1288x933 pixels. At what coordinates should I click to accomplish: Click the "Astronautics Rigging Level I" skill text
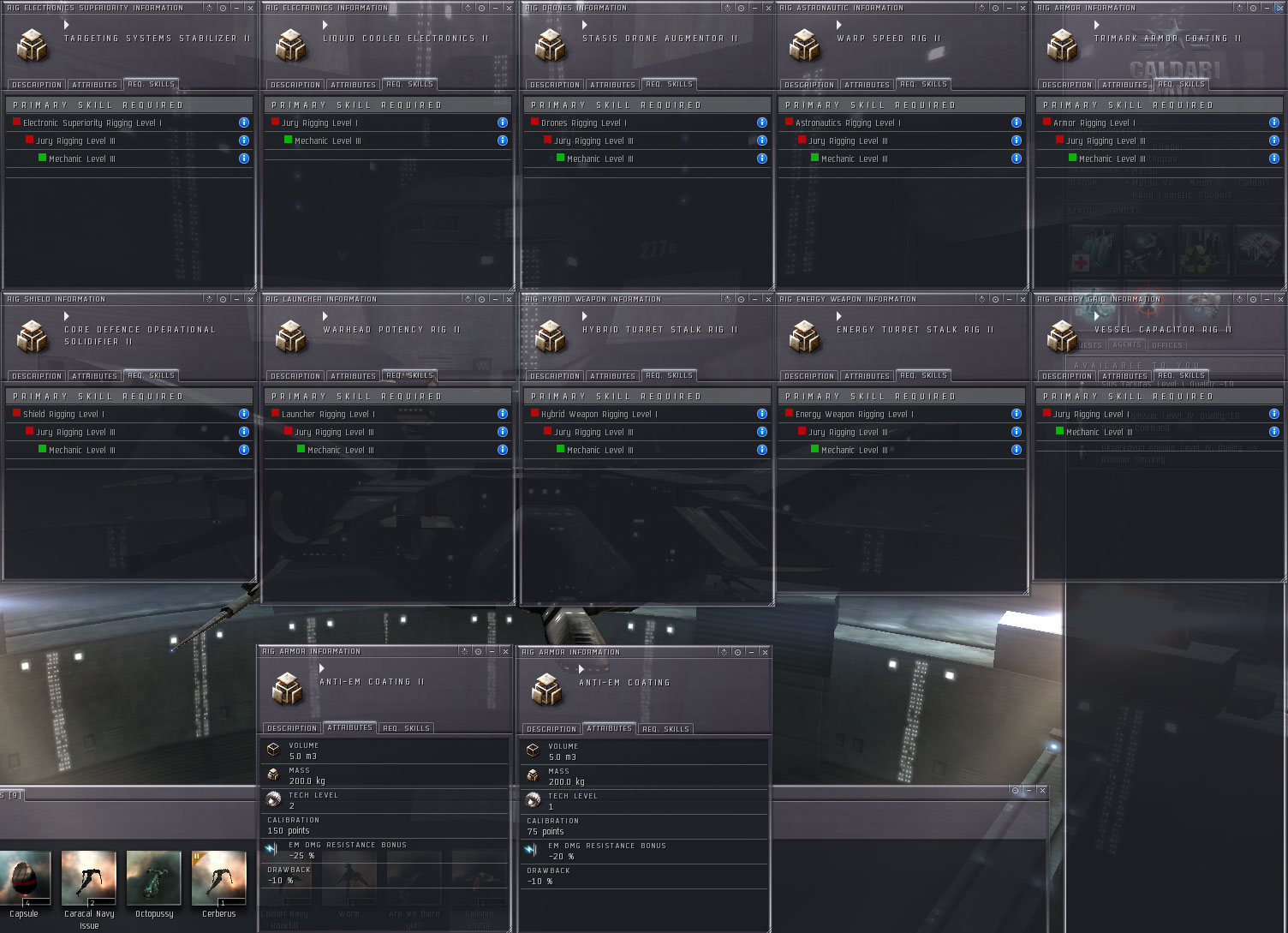[x=848, y=123]
